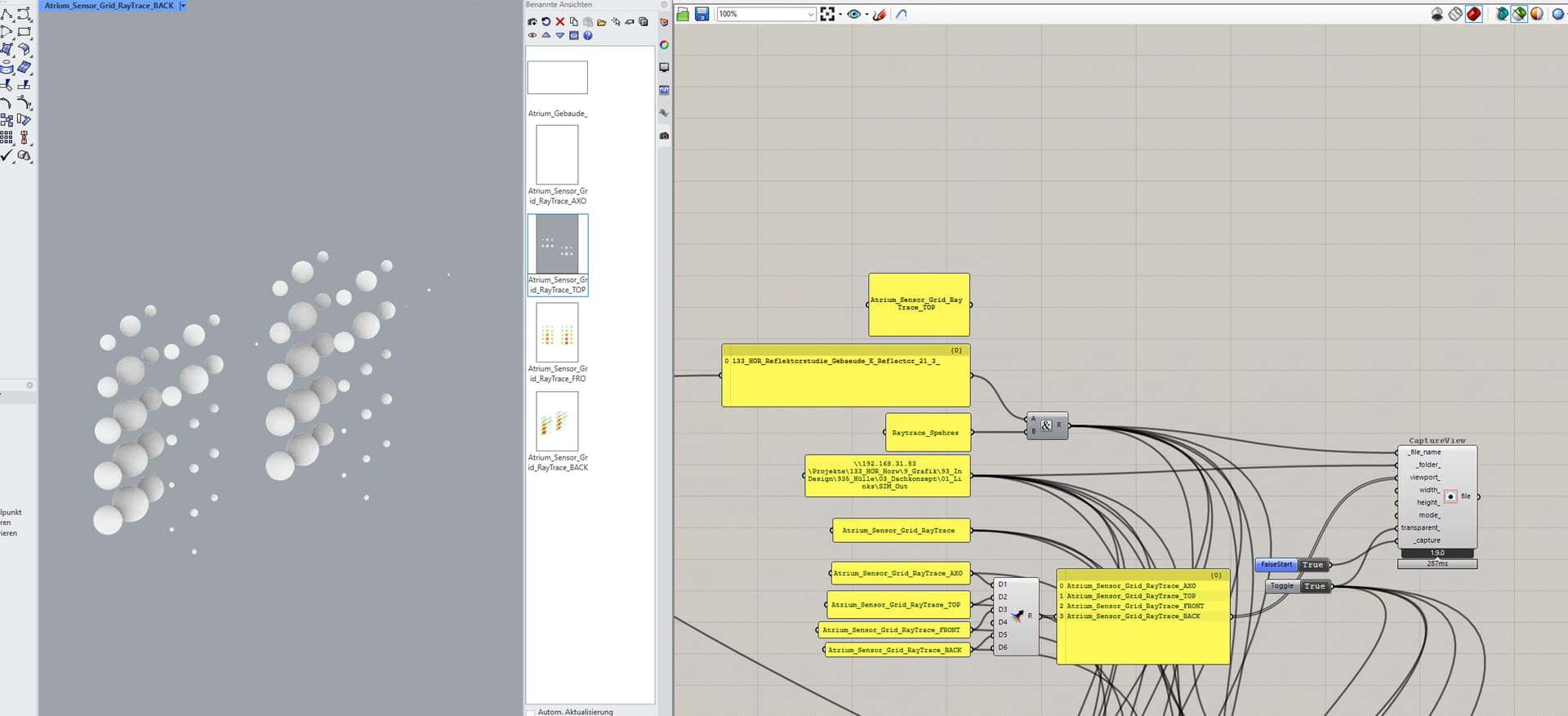Screen dimensions: 1568x716
Task: Open the layers panel tab icon
Action: click(664, 22)
